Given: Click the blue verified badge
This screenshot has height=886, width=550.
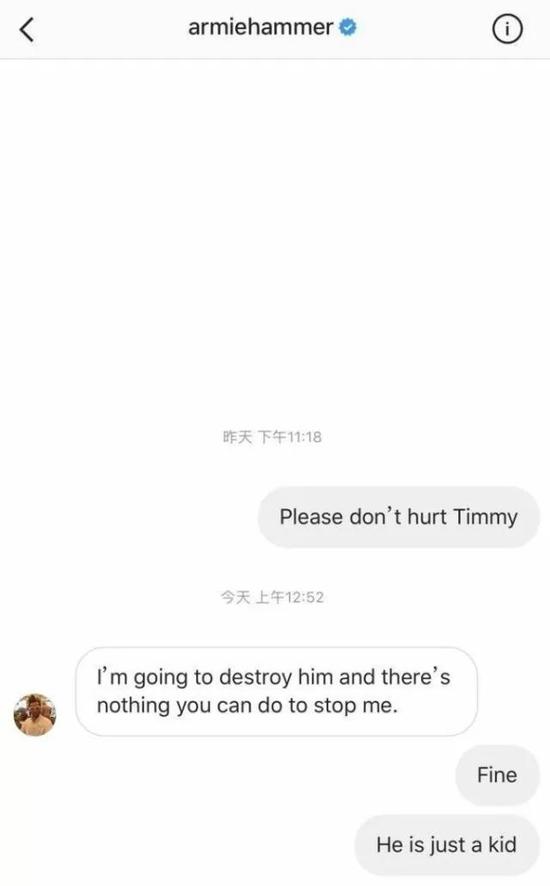Looking at the screenshot, I should coord(348,27).
